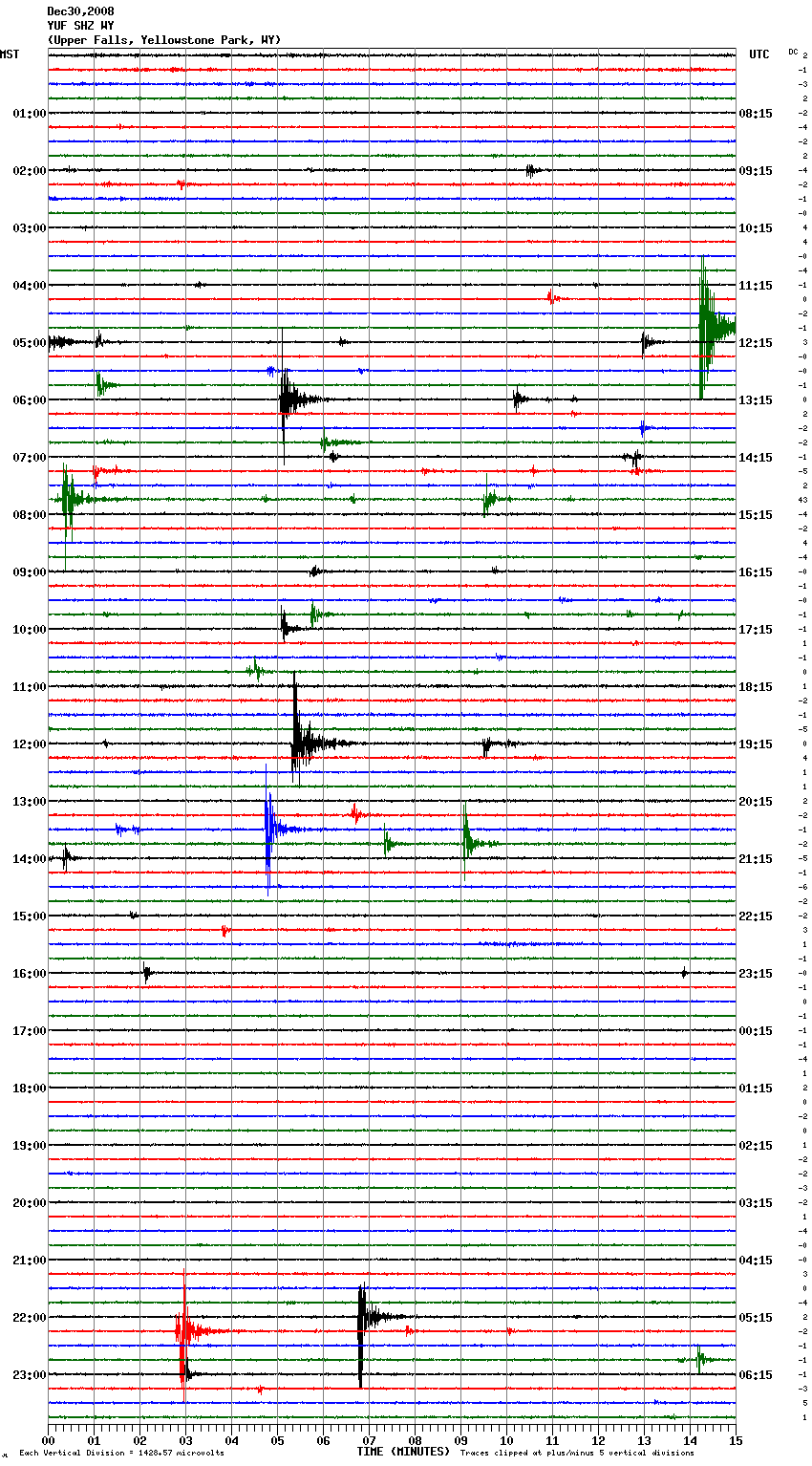Click the 11:15 UTC time label
Viewport: 812px width, 1466px height.
click(x=756, y=286)
